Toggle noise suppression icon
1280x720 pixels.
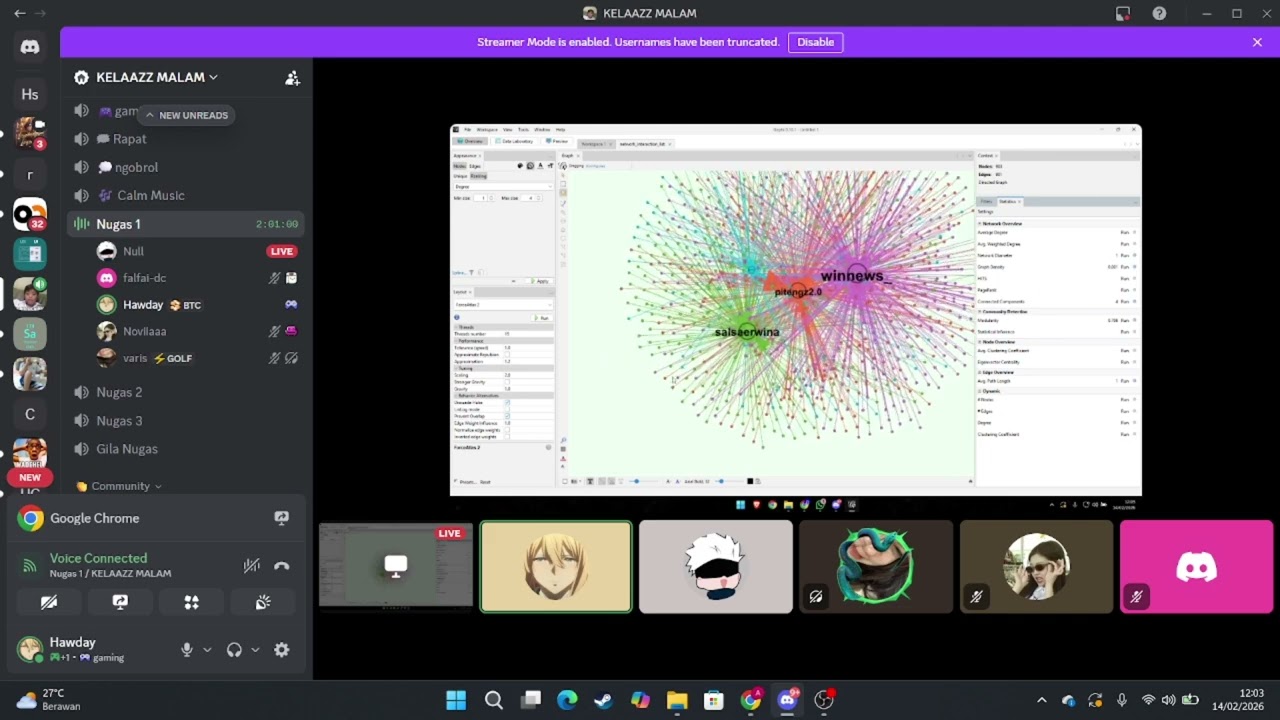(x=252, y=566)
